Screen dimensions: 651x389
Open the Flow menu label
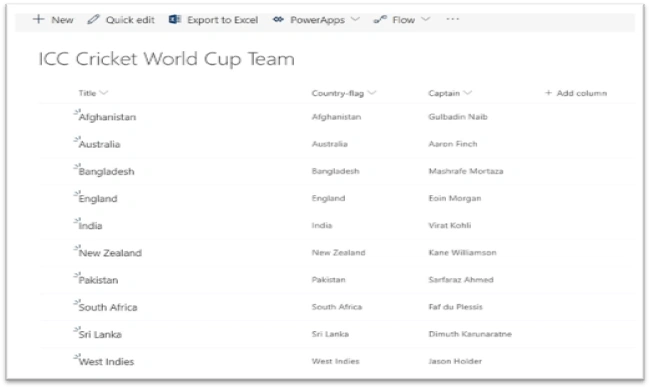pyautogui.click(x=404, y=20)
